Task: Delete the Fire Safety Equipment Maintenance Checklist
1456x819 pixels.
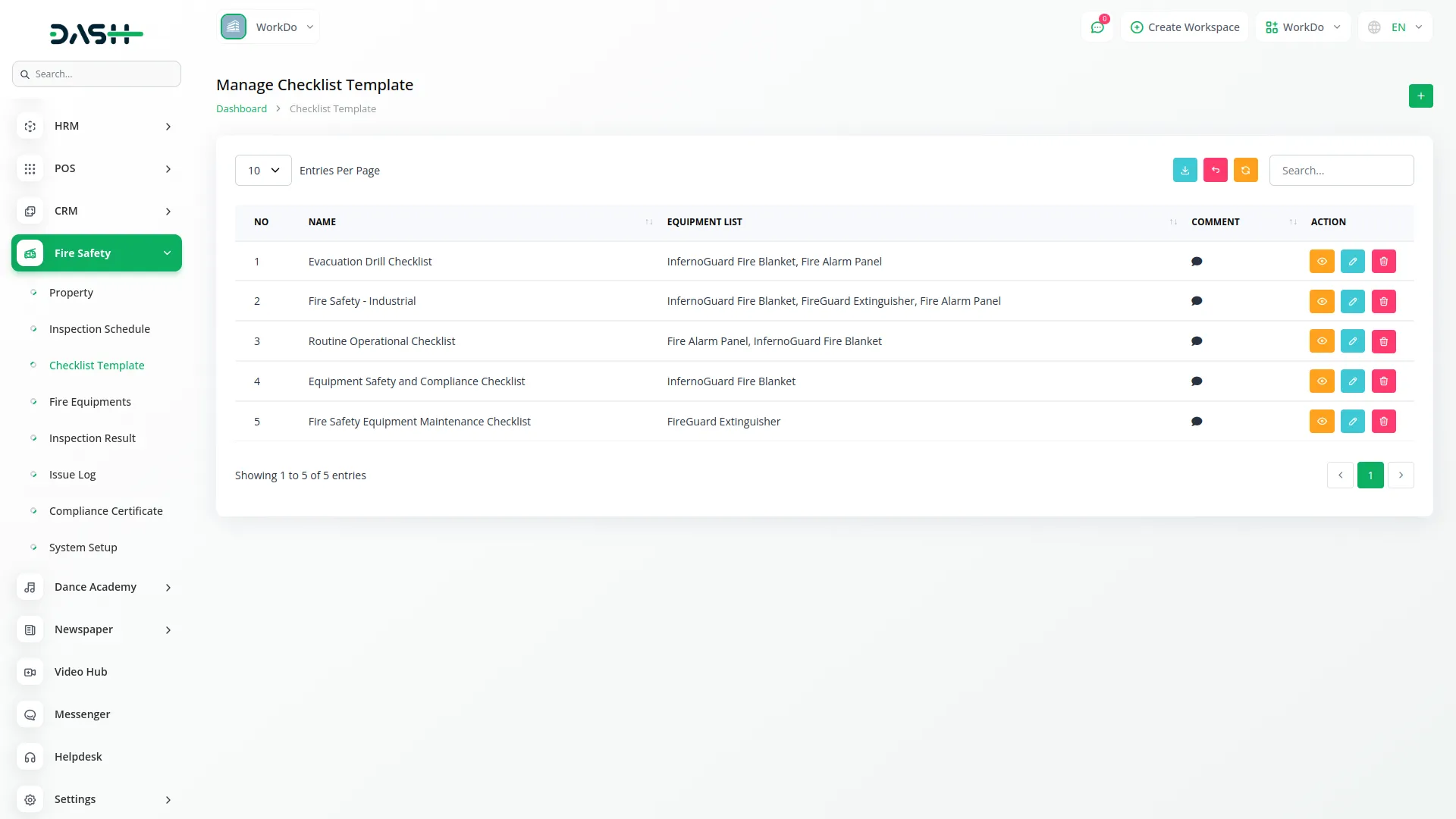Action: (x=1383, y=422)
